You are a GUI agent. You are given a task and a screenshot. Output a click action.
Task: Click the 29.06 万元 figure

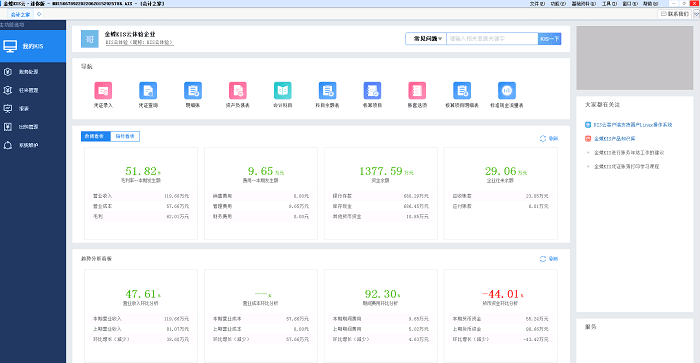[x=506, y=171]
